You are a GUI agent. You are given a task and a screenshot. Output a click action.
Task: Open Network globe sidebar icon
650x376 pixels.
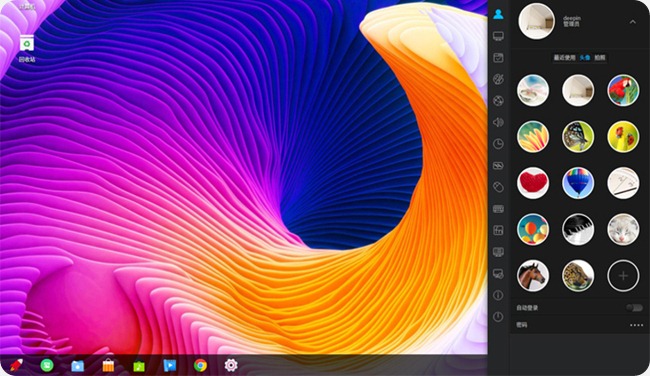pyautogui.click(x=498, y=101)
